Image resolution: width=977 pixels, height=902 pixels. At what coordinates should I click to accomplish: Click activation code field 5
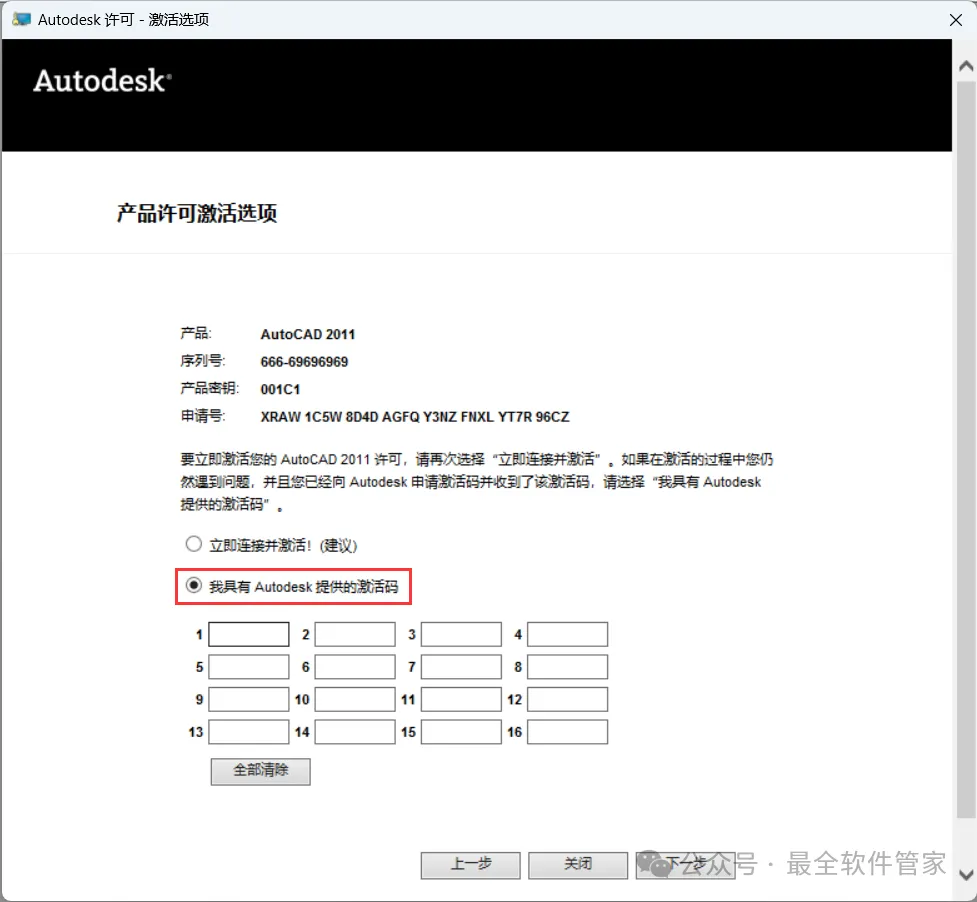pos(249,667)
